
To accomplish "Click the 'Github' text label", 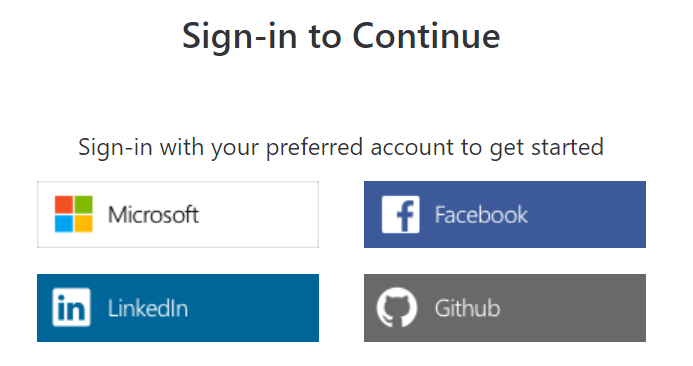I will [x=467, y=308].
